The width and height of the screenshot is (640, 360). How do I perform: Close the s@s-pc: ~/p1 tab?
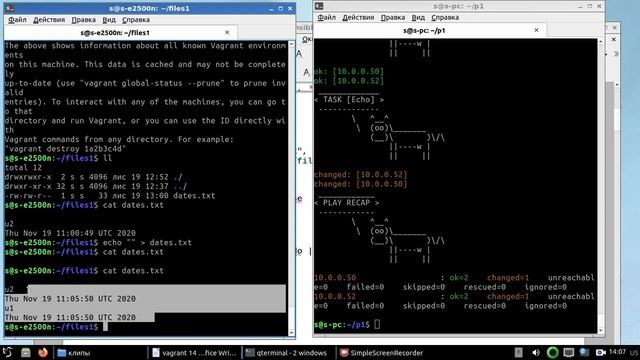tap(536, 30)
